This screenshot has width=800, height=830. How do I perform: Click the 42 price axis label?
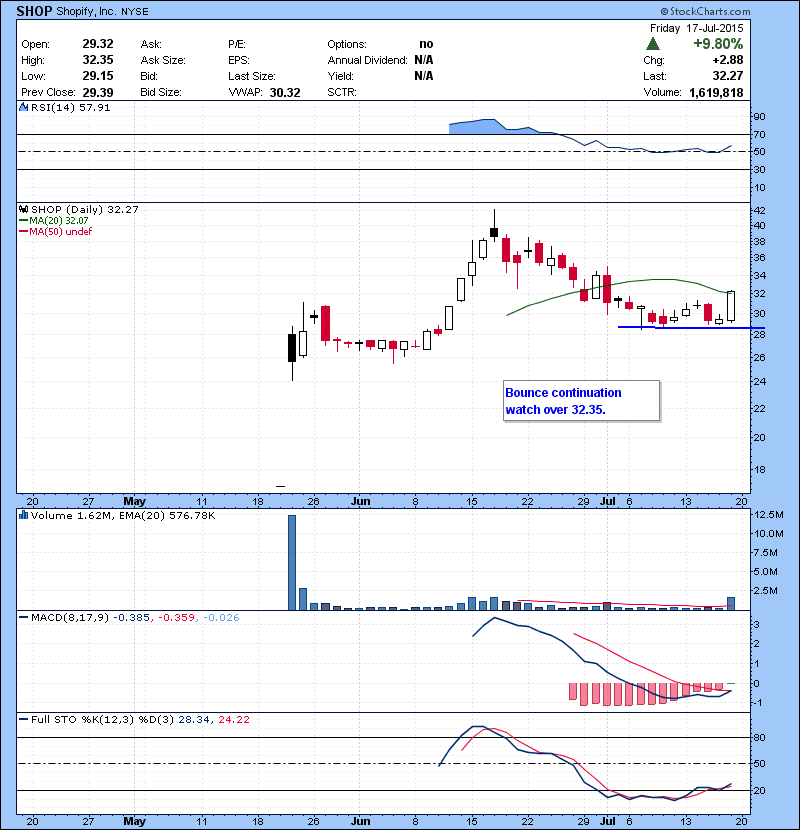point(759,211)
